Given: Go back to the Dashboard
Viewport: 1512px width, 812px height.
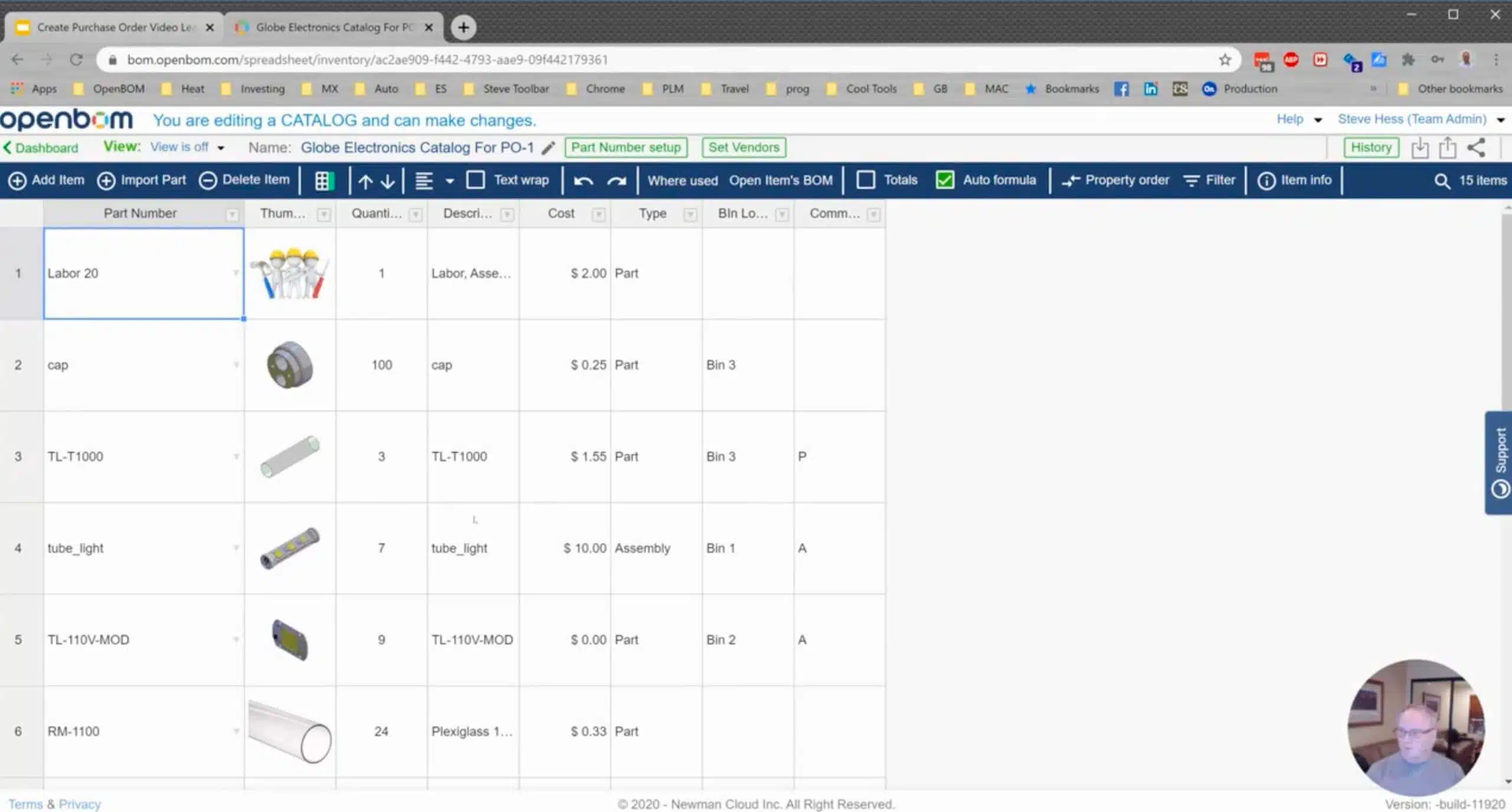Looking at the screenshot, I should point(41,148).
